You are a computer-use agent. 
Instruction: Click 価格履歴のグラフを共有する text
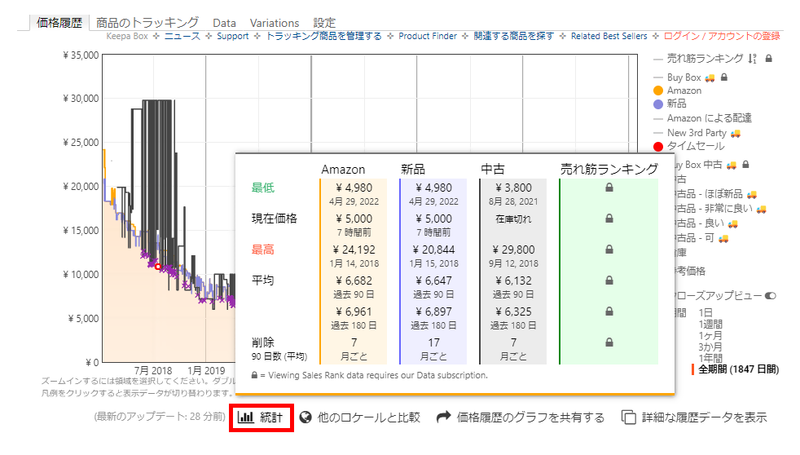tap(531, 417)
